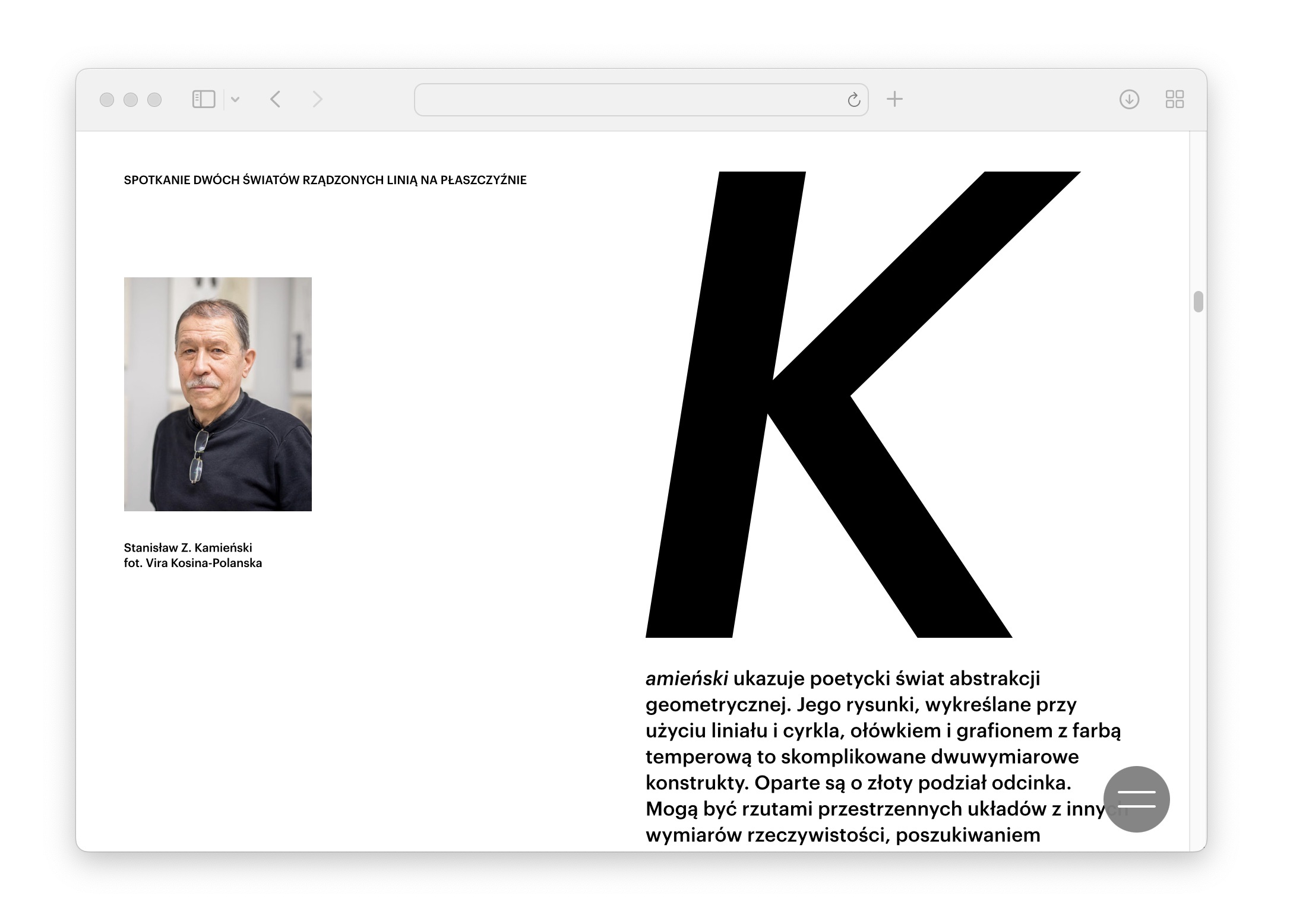Click the caption Stanisław Z. Kamieński
1290x924 pixels.
pyautogui.click(x=188, y=548)
